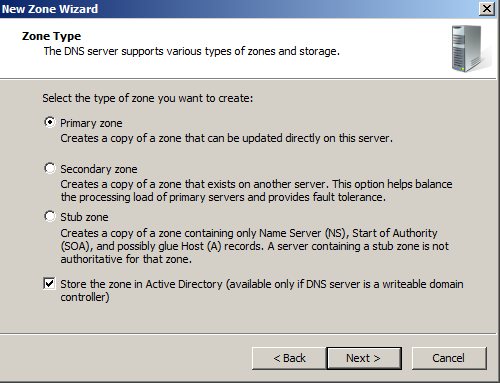
Task: Cancel the New Zone Wizard
Action: pyautogui.click(x=449, y=358)
